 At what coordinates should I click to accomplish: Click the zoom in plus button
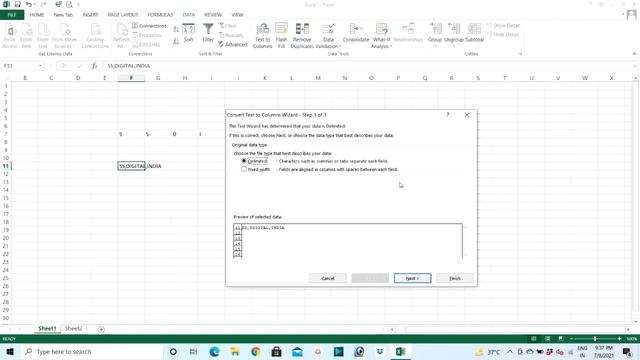619,339
